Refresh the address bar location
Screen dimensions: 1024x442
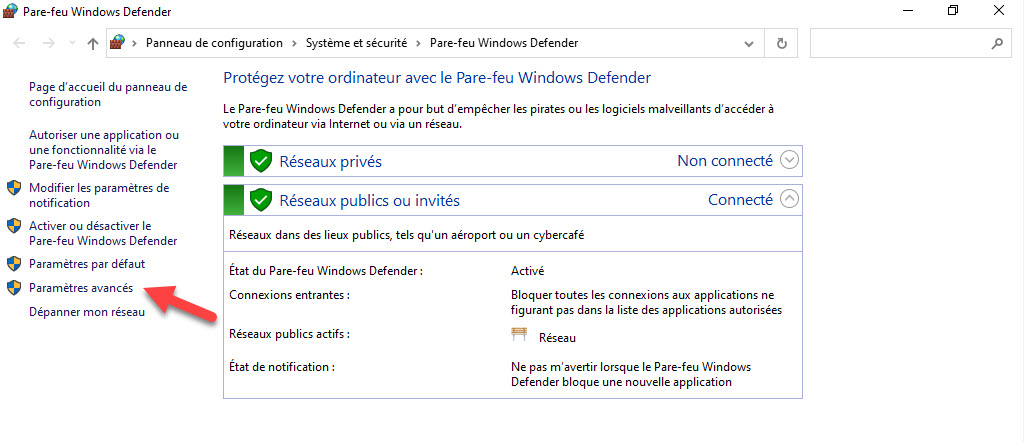[781, 44]
